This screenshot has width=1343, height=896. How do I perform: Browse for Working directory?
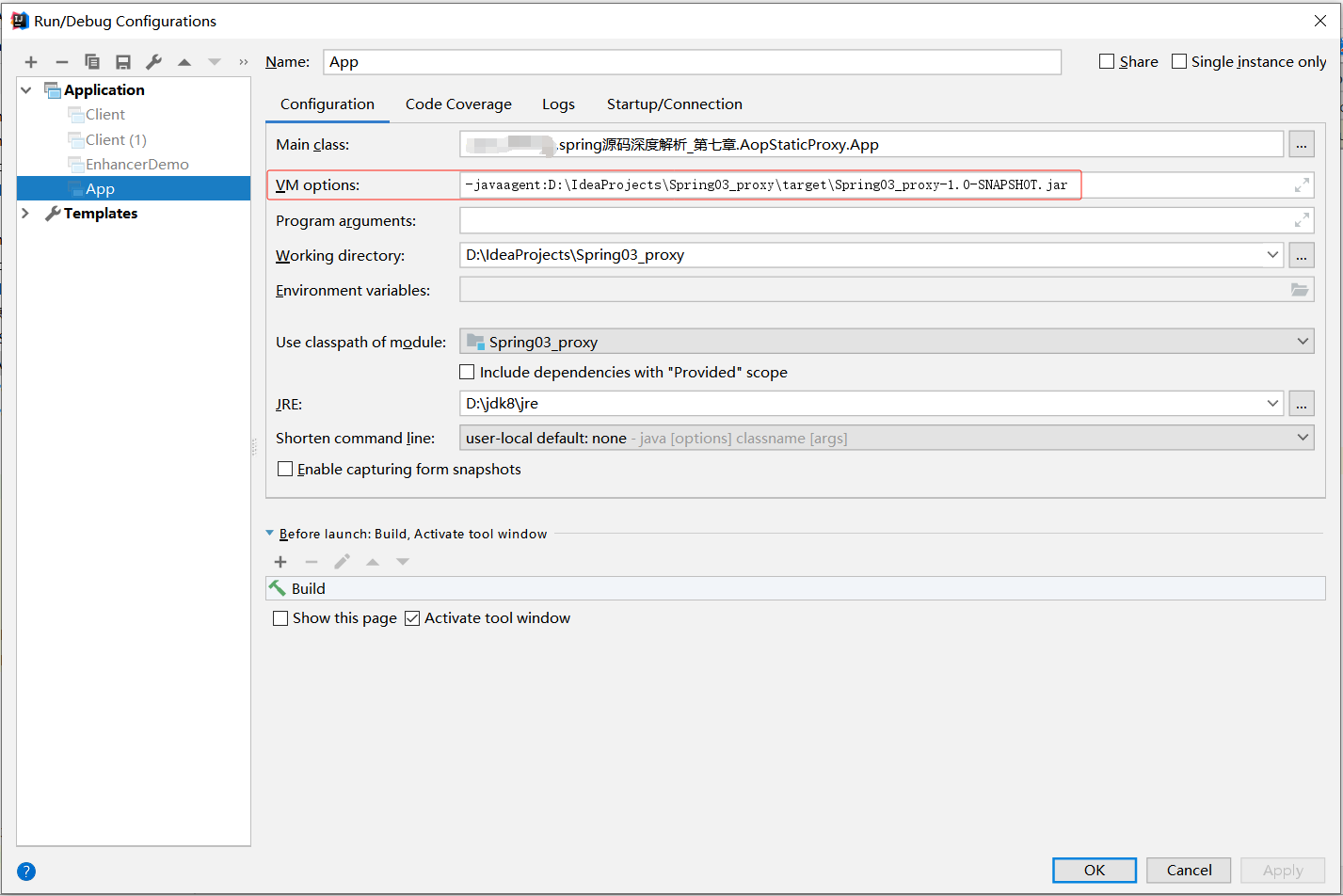(1302, 255)
